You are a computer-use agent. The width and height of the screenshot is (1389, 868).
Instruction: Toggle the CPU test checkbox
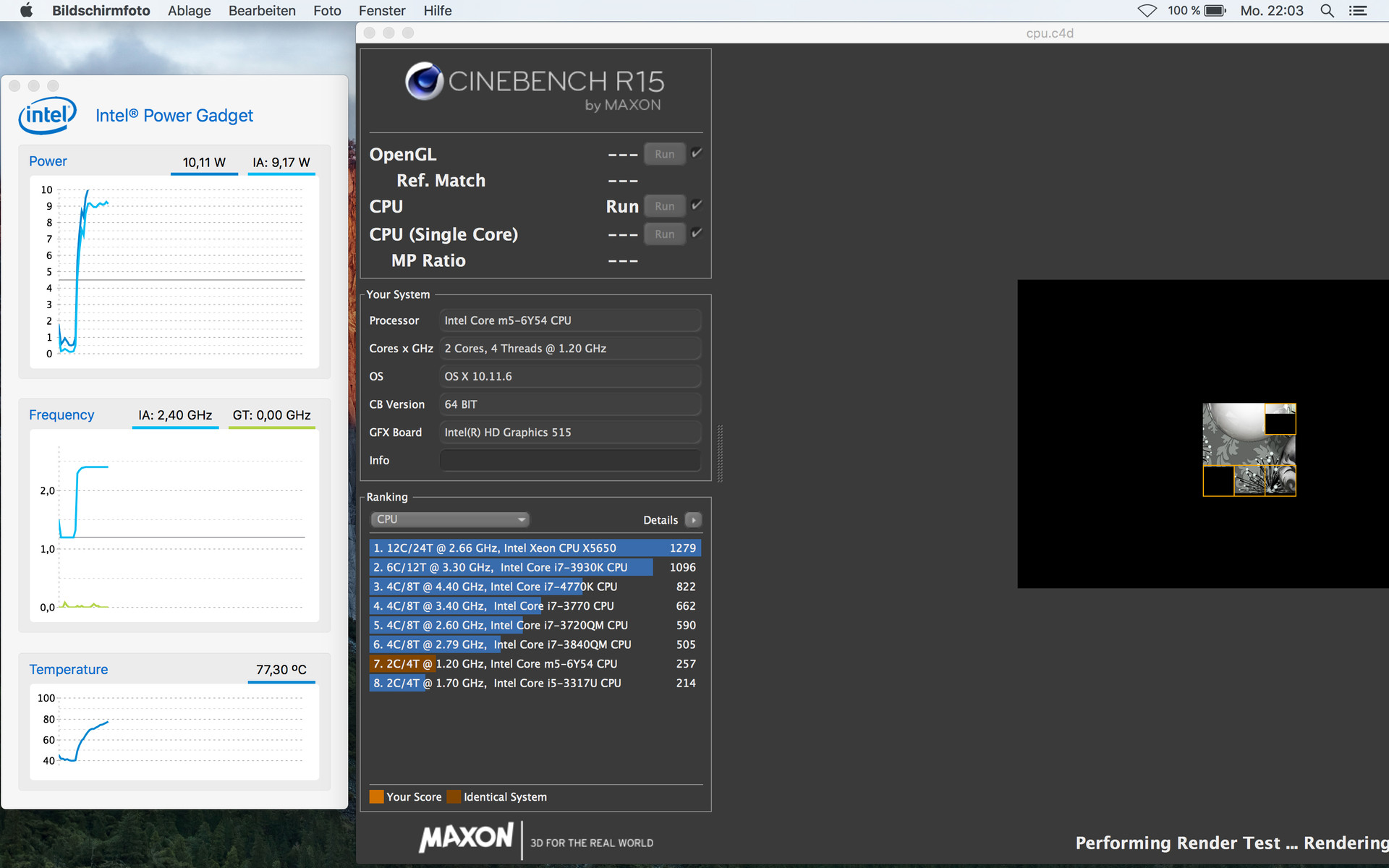pyautogui.click(x=697, y=205)
